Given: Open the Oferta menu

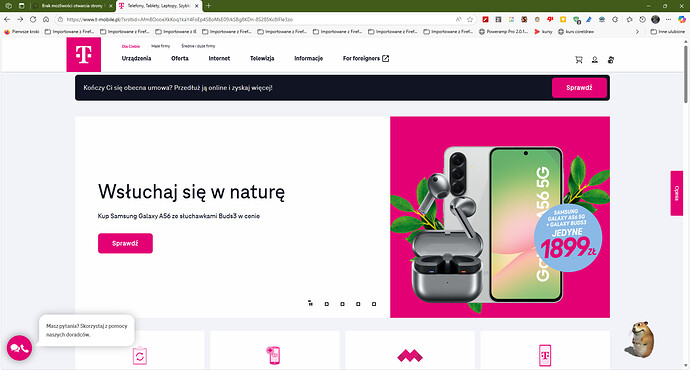Looking at the screenshot, I should click(x=180, y=58).
